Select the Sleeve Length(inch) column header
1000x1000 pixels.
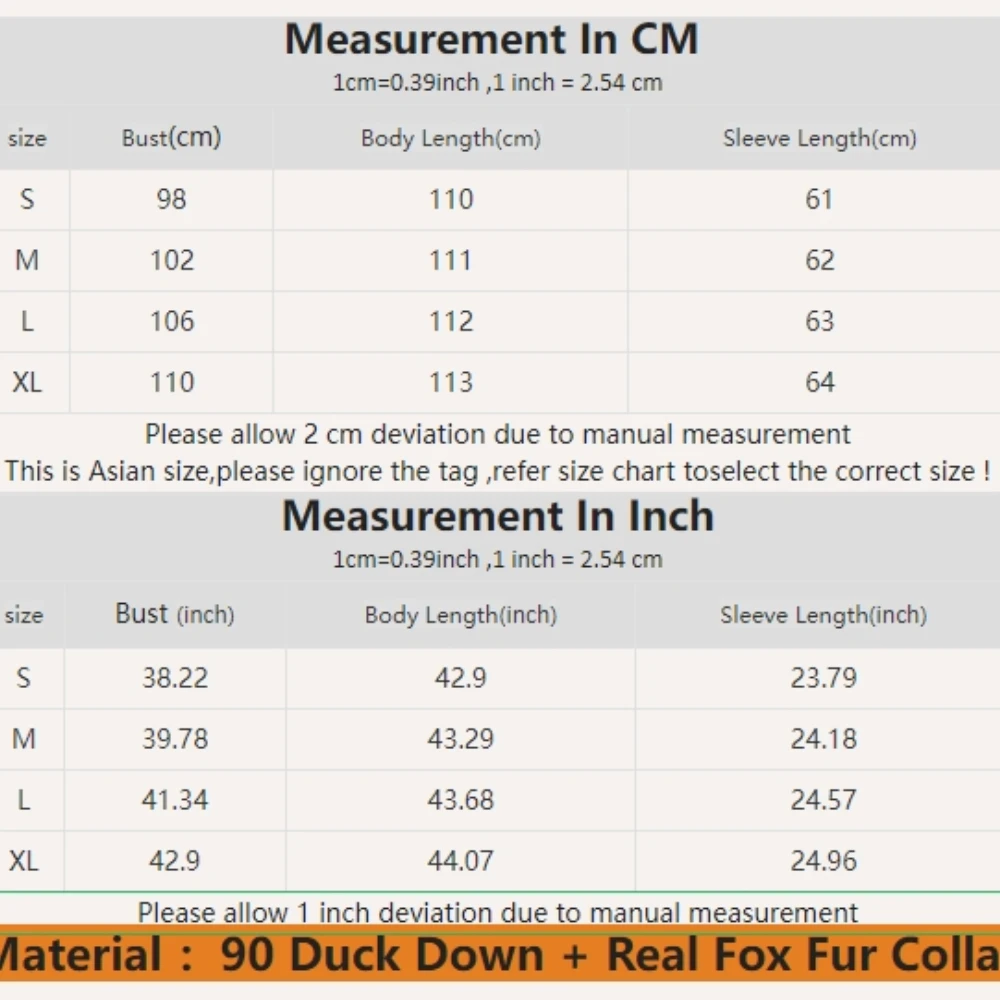[x=823, y=615]
